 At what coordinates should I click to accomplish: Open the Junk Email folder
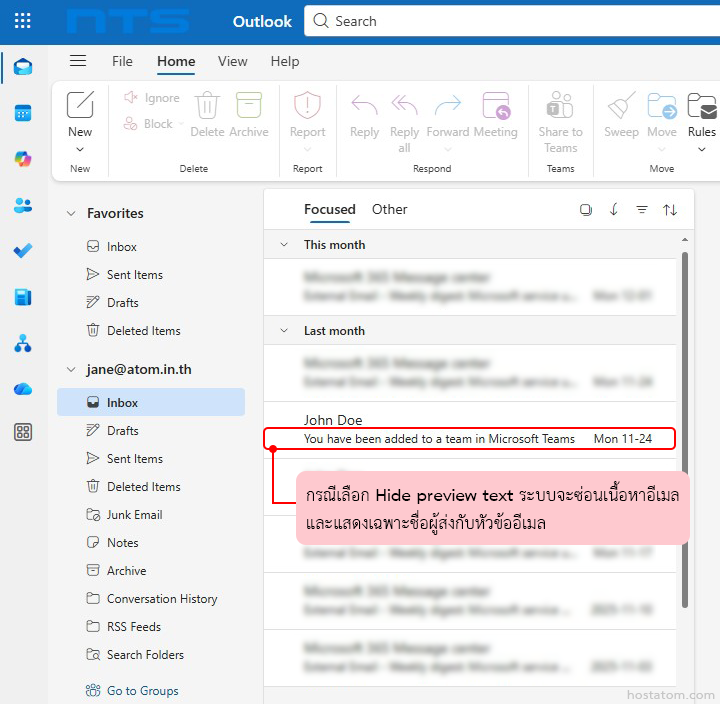click(x=151, y=514)
